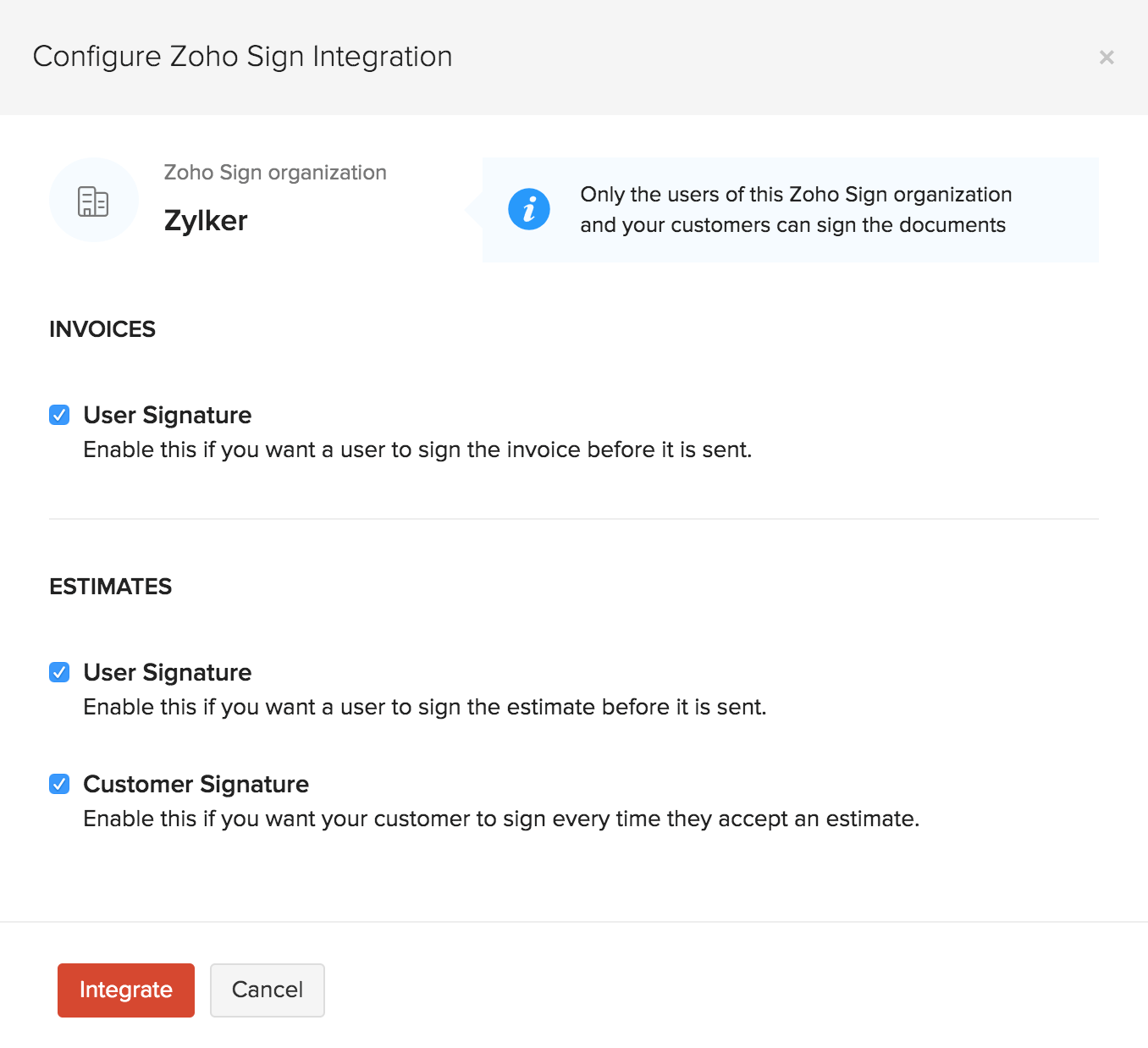Click the Customer Signature description text
This screenshot has width=1148, height=1048.
point(501,819)
